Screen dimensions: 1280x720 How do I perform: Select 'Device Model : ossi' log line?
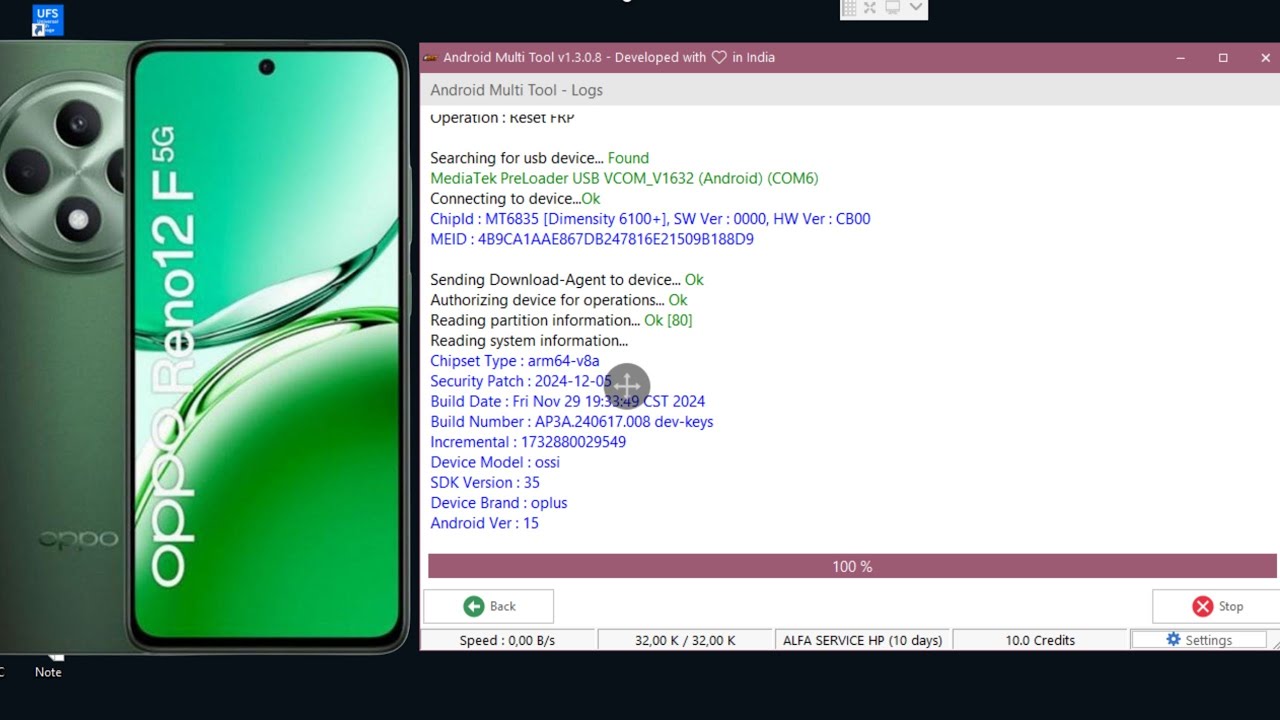pos(495,462)
